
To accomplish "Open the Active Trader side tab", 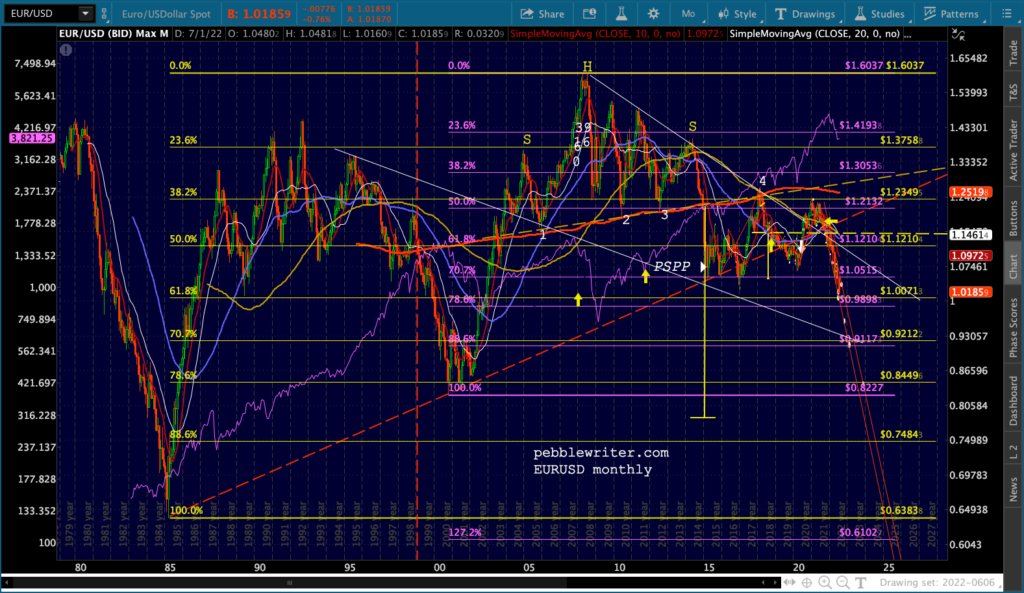I will click(x=1014, y=150).
